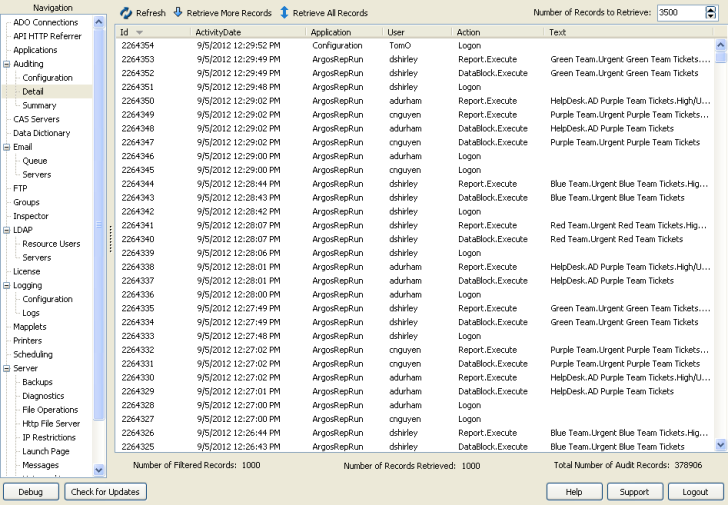
Task: Select IP Restrictions under Server
Action: point(49,438)
